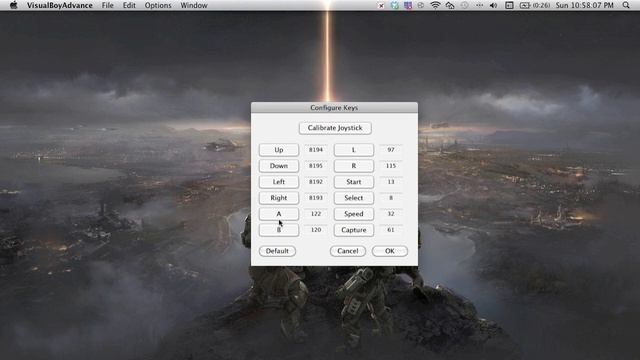
Task: Click the date and time display
Action: point(584,5)
